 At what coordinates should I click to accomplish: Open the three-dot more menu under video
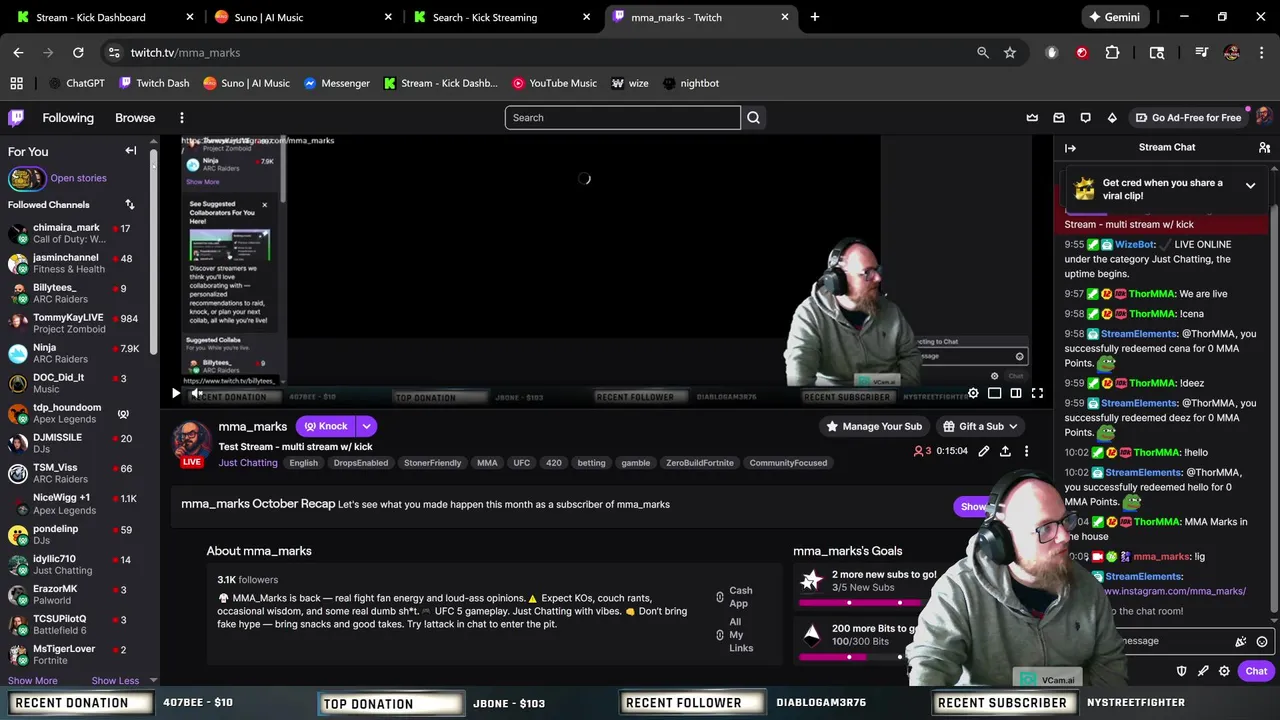[1026, 451]
